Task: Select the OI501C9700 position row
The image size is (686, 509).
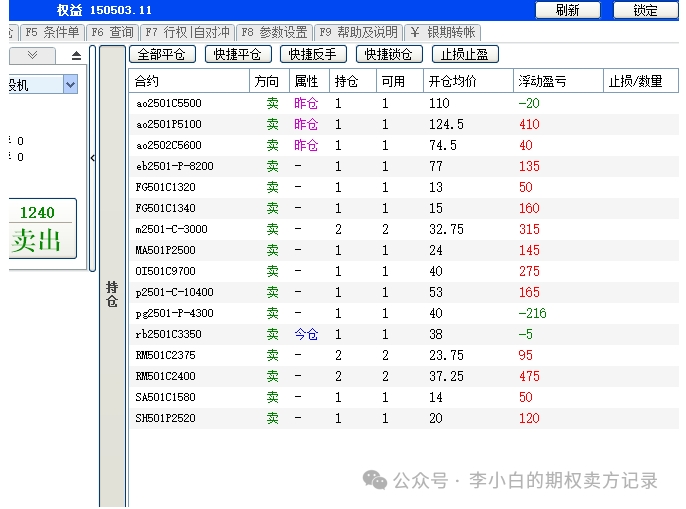Action: pyautogui.click(x=404, y=271)
